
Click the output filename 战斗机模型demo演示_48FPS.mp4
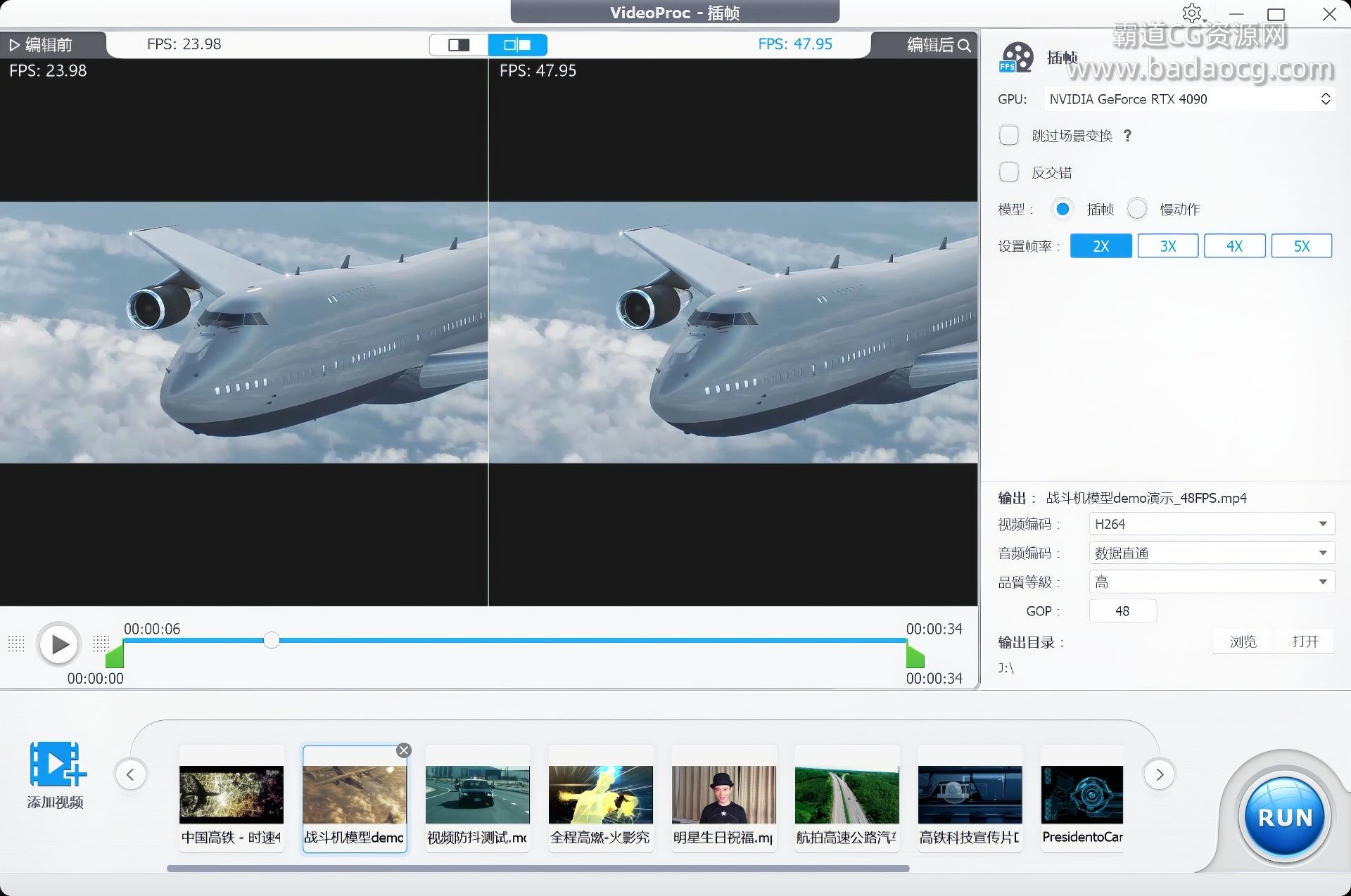pos(1146,498)
